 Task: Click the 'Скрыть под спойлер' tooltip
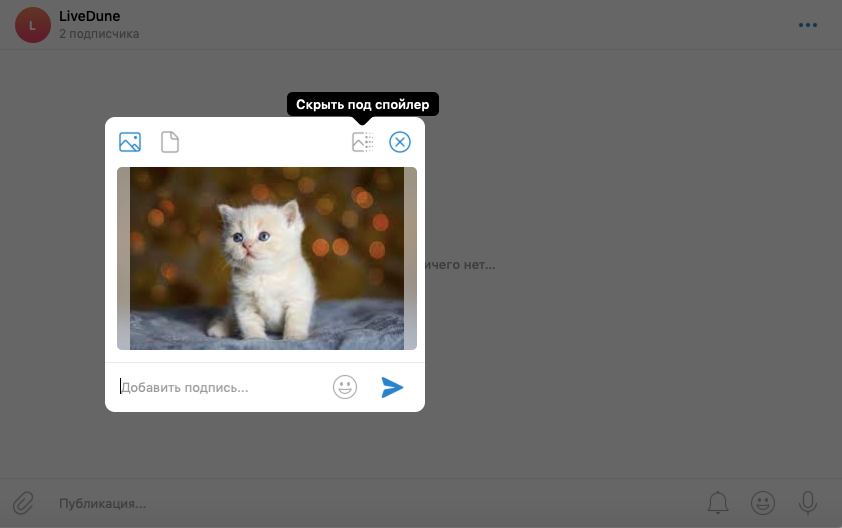click(362, 104)
